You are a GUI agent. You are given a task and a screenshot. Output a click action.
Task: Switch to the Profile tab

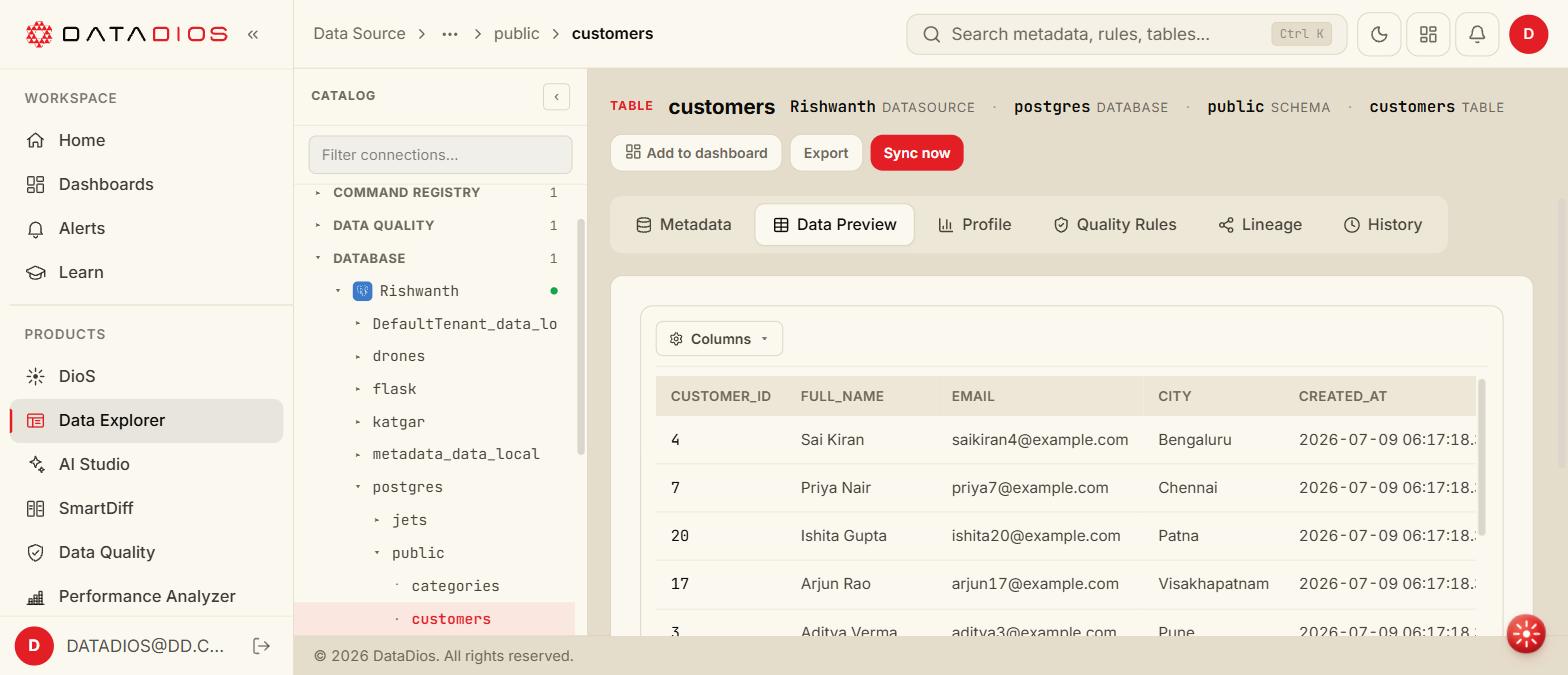(975, 225)
